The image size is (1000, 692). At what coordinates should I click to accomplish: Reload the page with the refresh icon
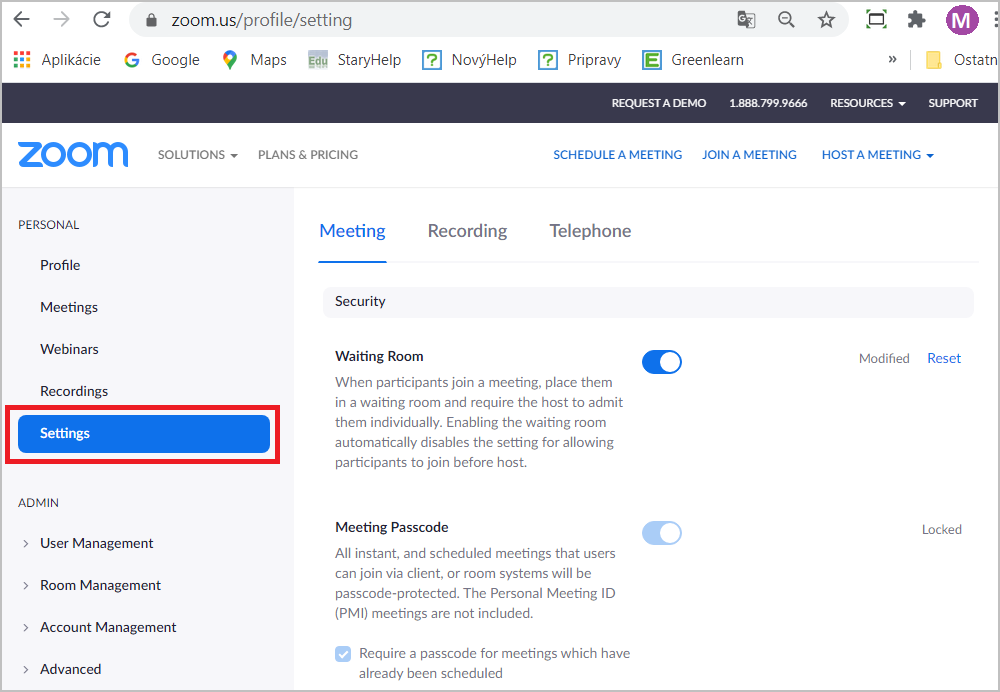click(102, 20)
